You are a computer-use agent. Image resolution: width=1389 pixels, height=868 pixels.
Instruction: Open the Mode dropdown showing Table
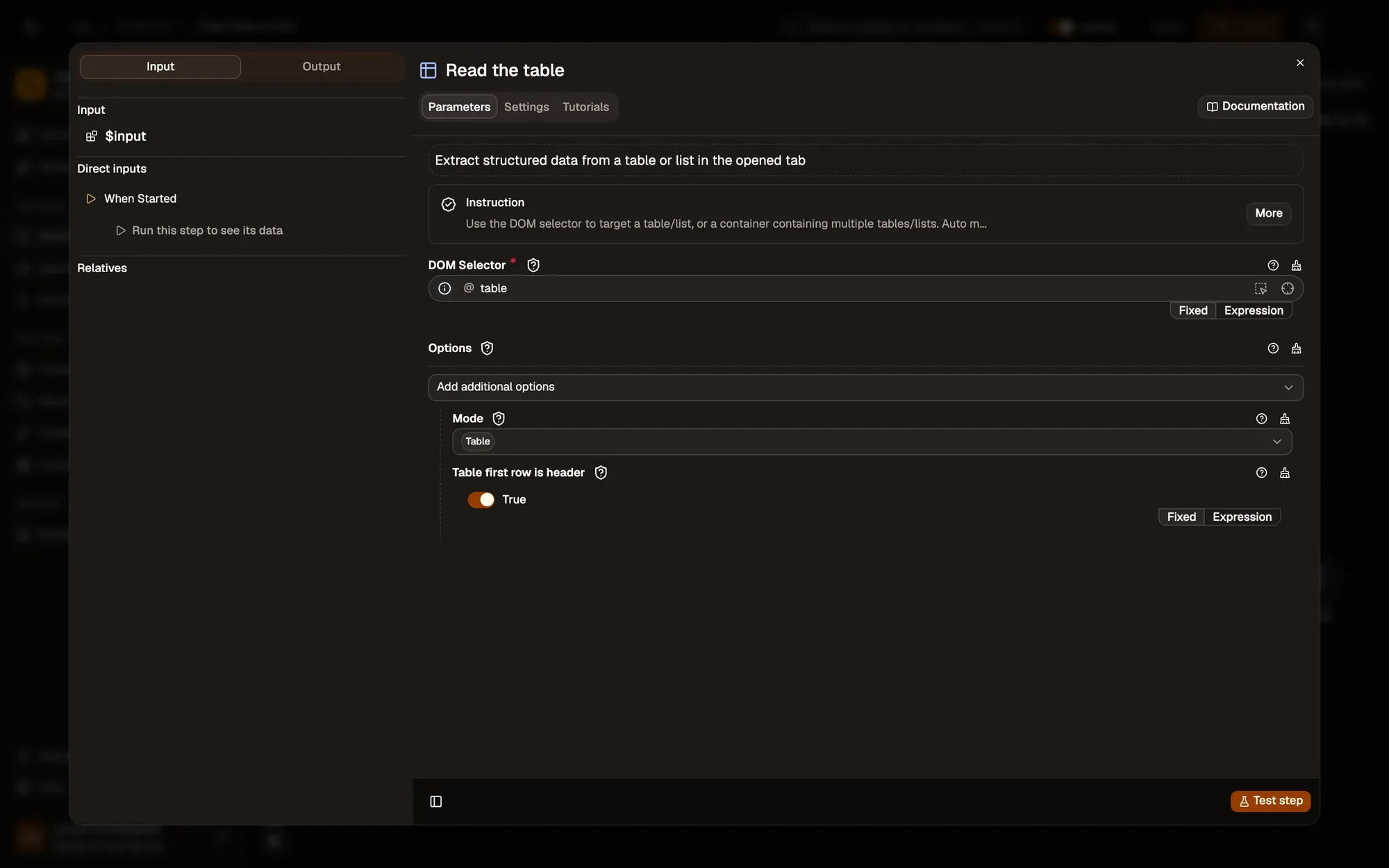pos(872,441)
